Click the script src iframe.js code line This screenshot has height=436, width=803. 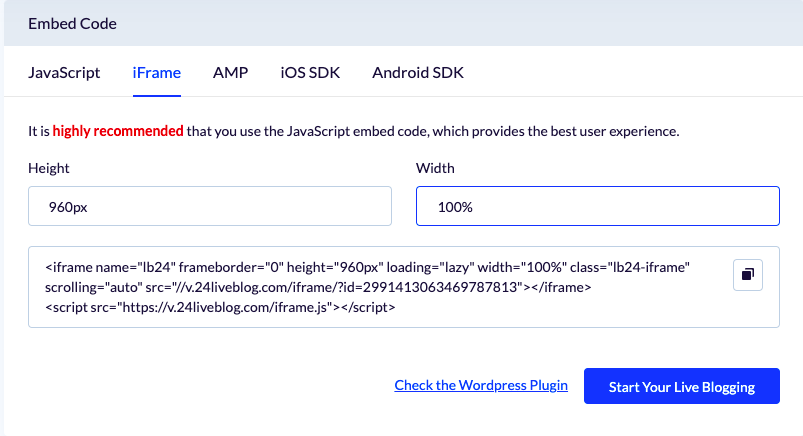point(220,307)
